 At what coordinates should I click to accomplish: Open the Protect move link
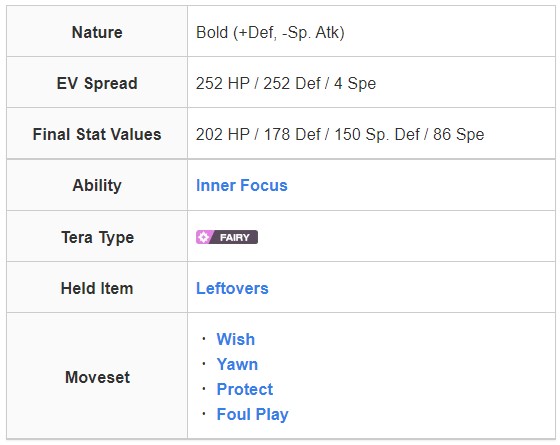pos(245,389)
